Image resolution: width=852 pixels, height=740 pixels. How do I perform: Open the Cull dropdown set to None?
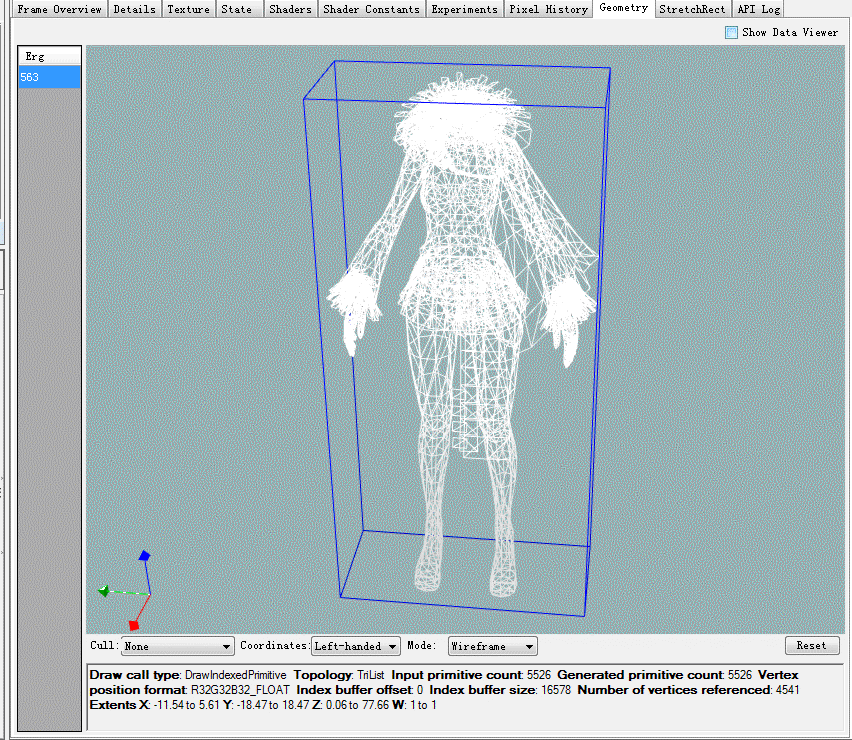[x=178, y=646]
